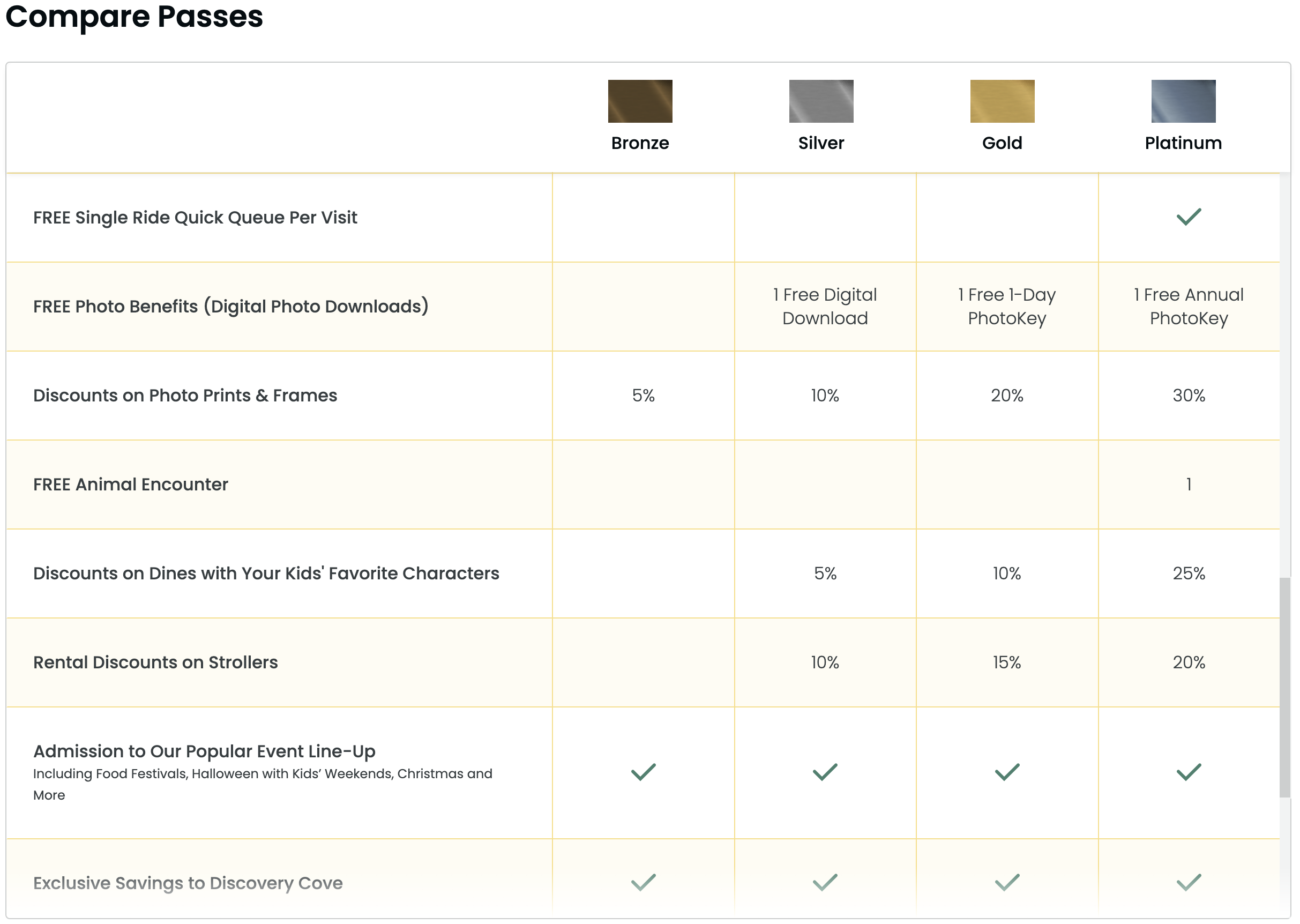Viewport: 1300px width, 924px height.
Task: Click Gold checkmark for Event Line-Up admission
Action: coord(1006,771)
